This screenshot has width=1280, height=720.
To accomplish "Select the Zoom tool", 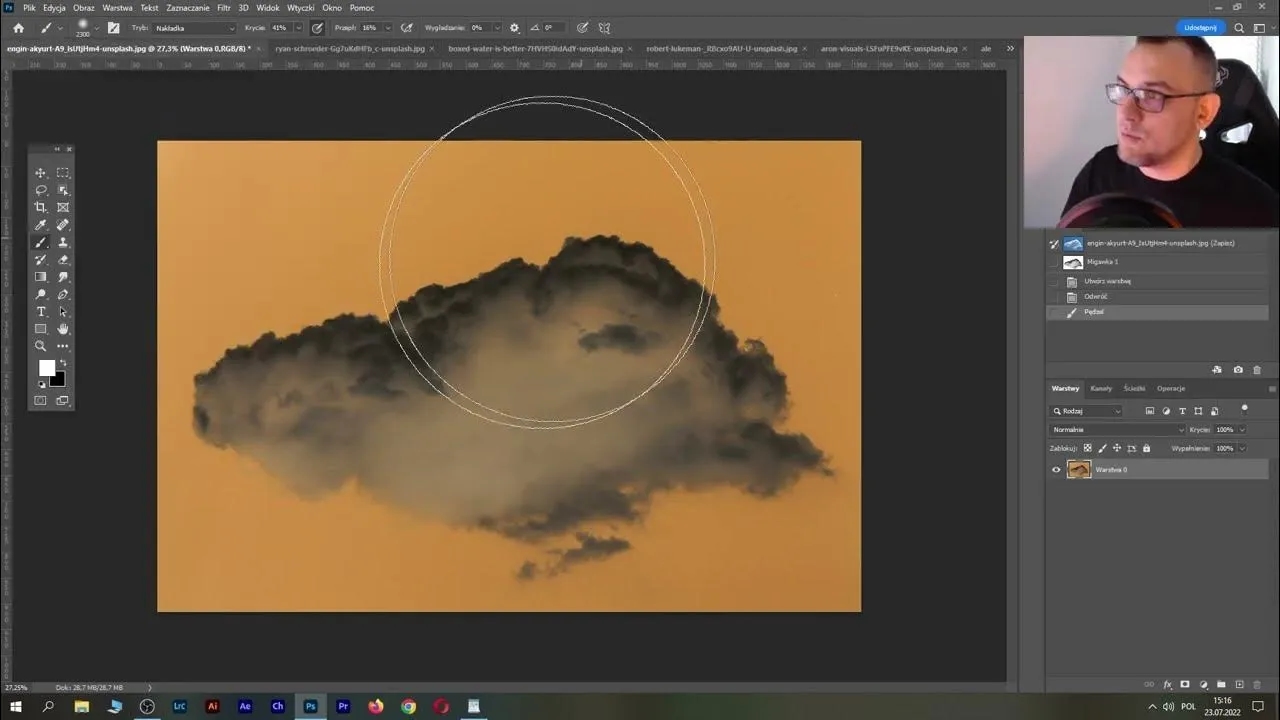I will pos(41,346).
